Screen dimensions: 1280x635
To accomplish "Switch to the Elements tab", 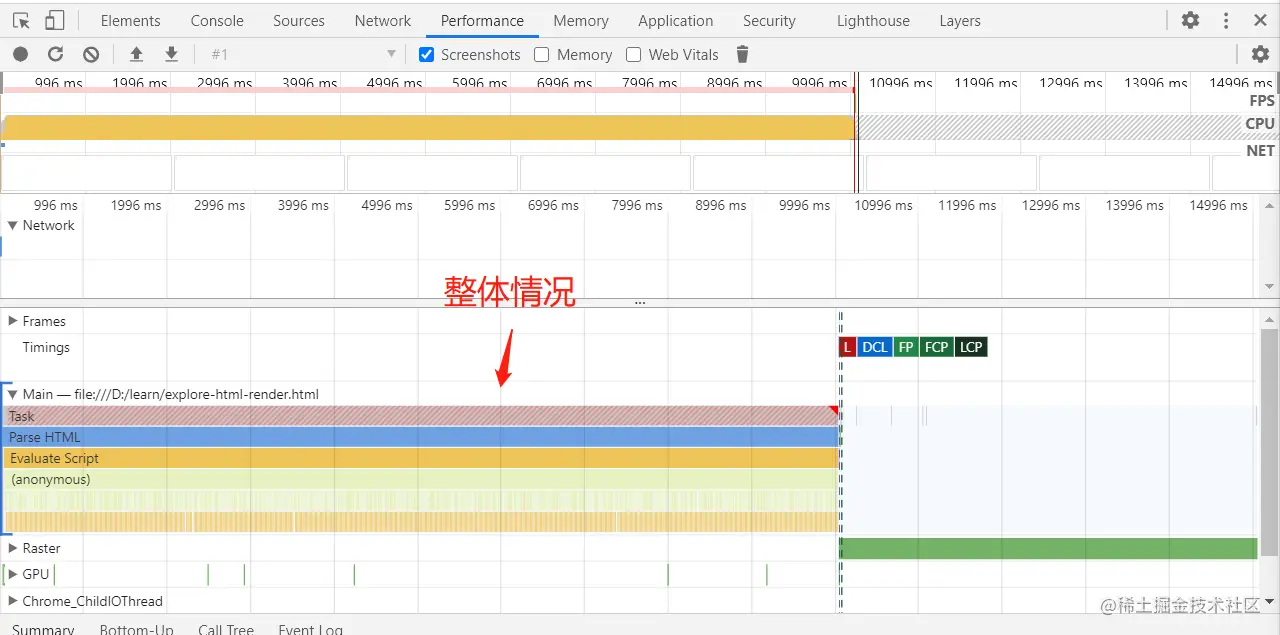I will coord(130,20).
